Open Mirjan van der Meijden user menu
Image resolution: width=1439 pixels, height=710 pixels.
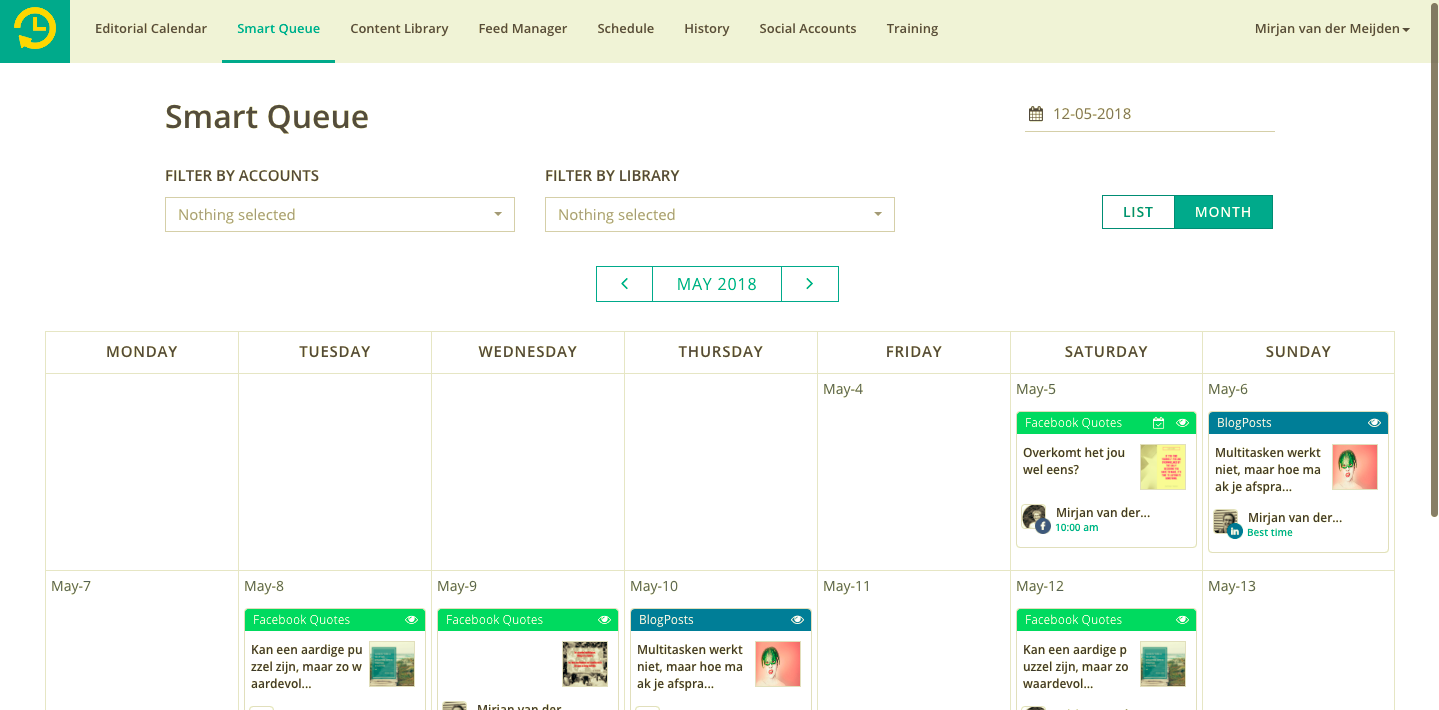click(1331, 29)
